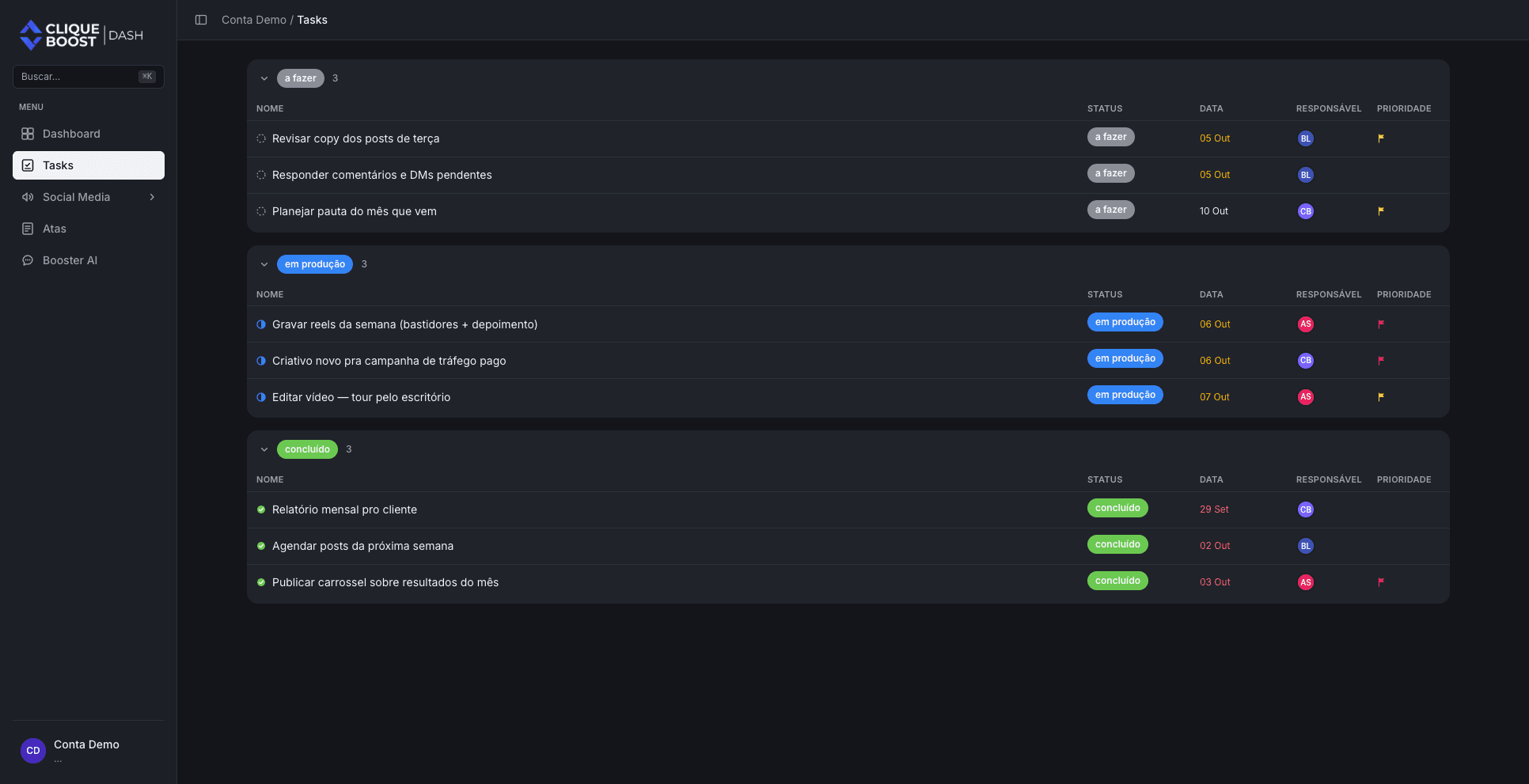This screenshot has width=1529, height=784.
Task: Click the '10 Out' date cell
Action: click(1214, 211)
